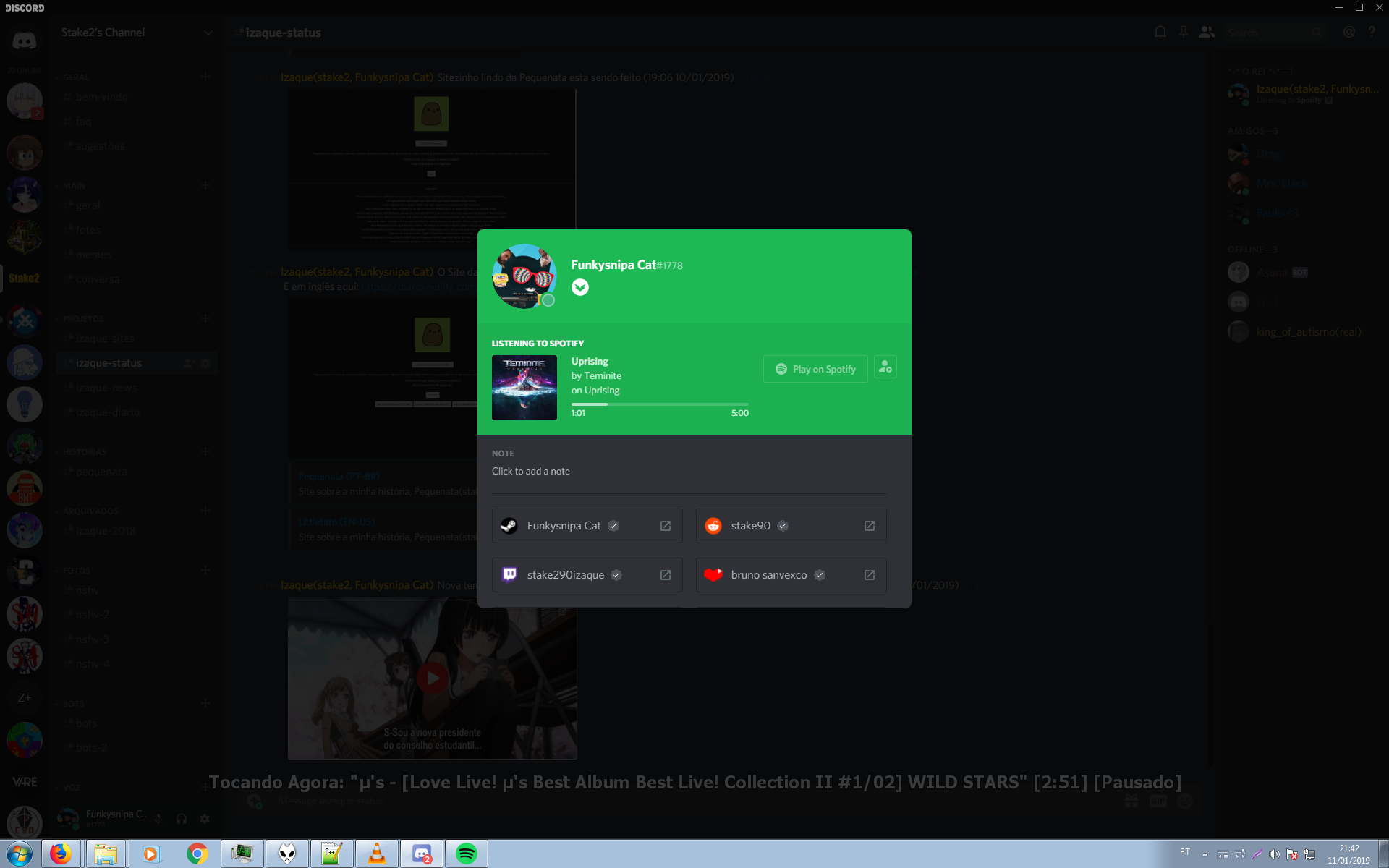Play the video thumbnail in chat
Viewport: 1389px width, 868px height.
click(x=433, y=678)
